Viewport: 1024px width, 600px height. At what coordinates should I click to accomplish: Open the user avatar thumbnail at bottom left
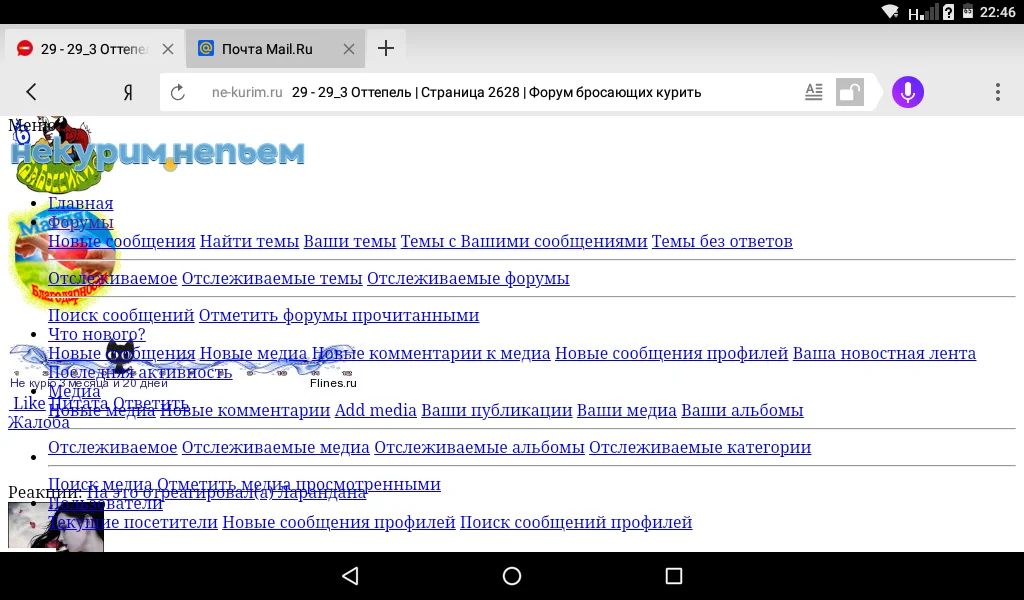coord(55,525)
